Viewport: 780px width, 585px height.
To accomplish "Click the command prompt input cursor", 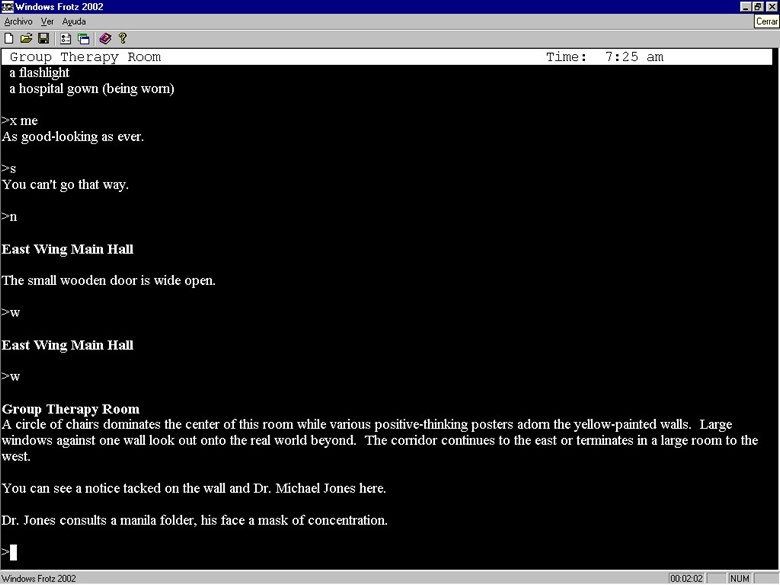I will tap(13, 552).
